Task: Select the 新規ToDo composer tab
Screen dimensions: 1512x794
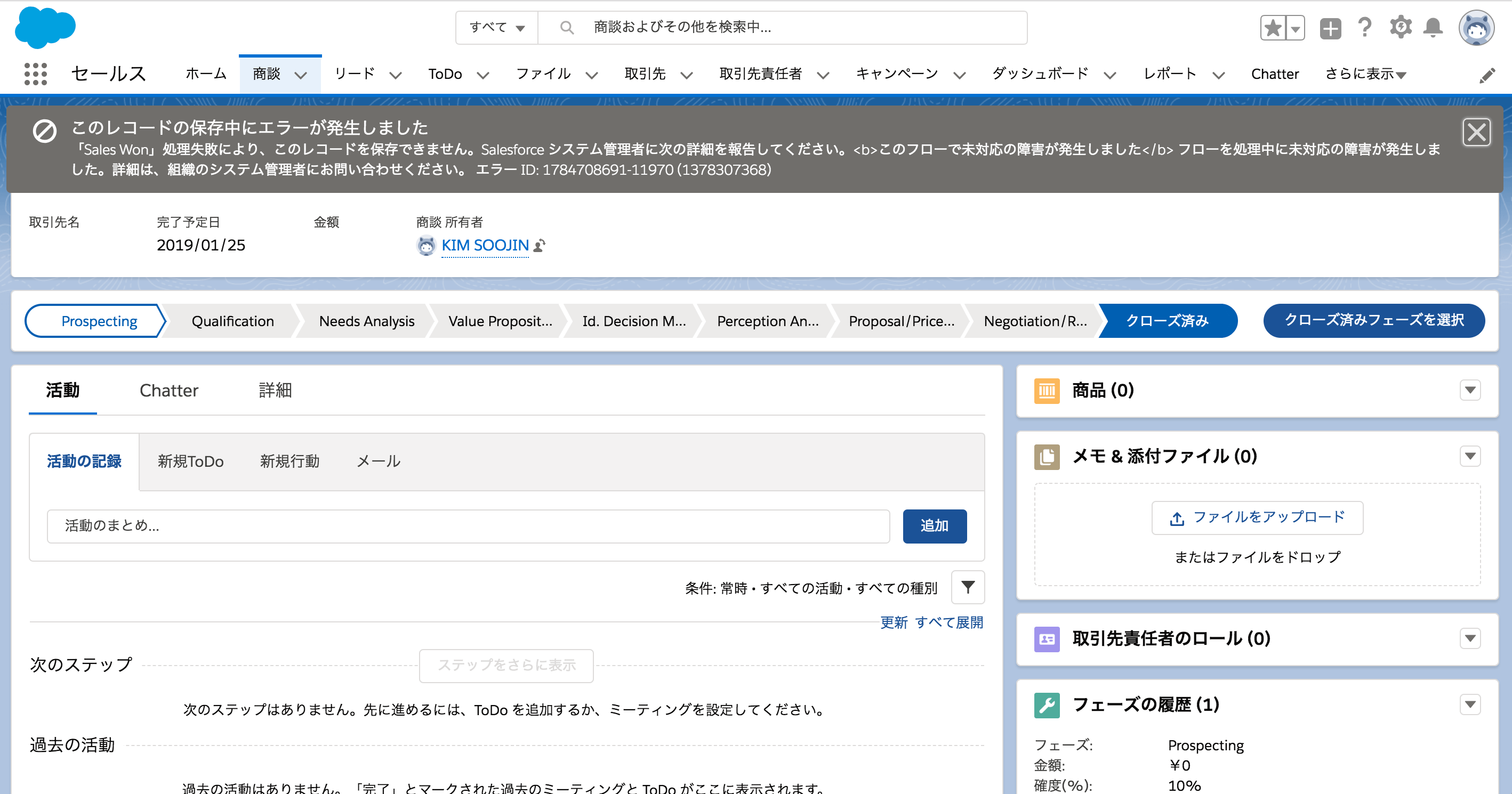Action: click(x=190, y=462)
